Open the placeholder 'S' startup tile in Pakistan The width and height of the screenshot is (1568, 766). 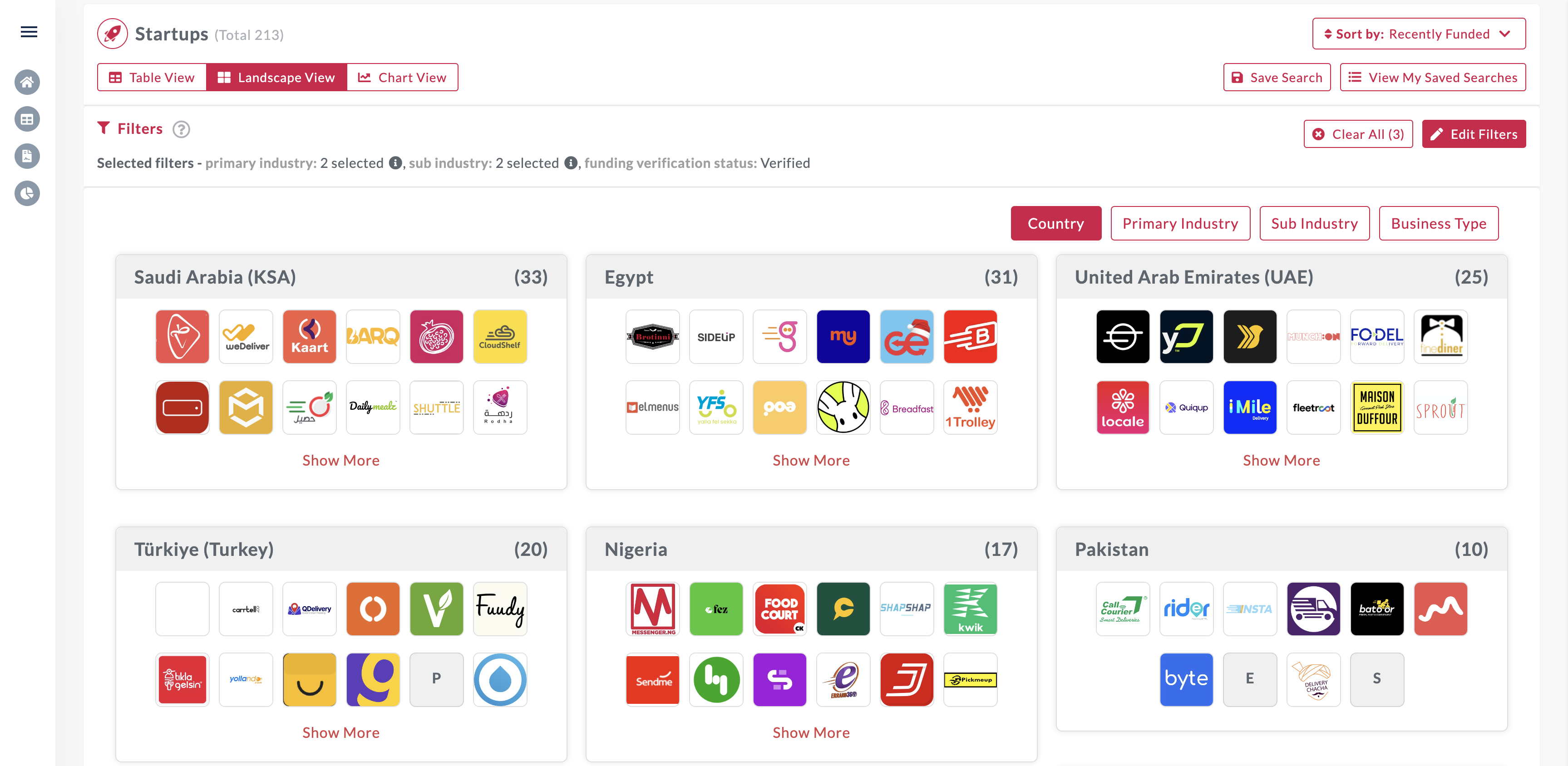pos(1377,680)
